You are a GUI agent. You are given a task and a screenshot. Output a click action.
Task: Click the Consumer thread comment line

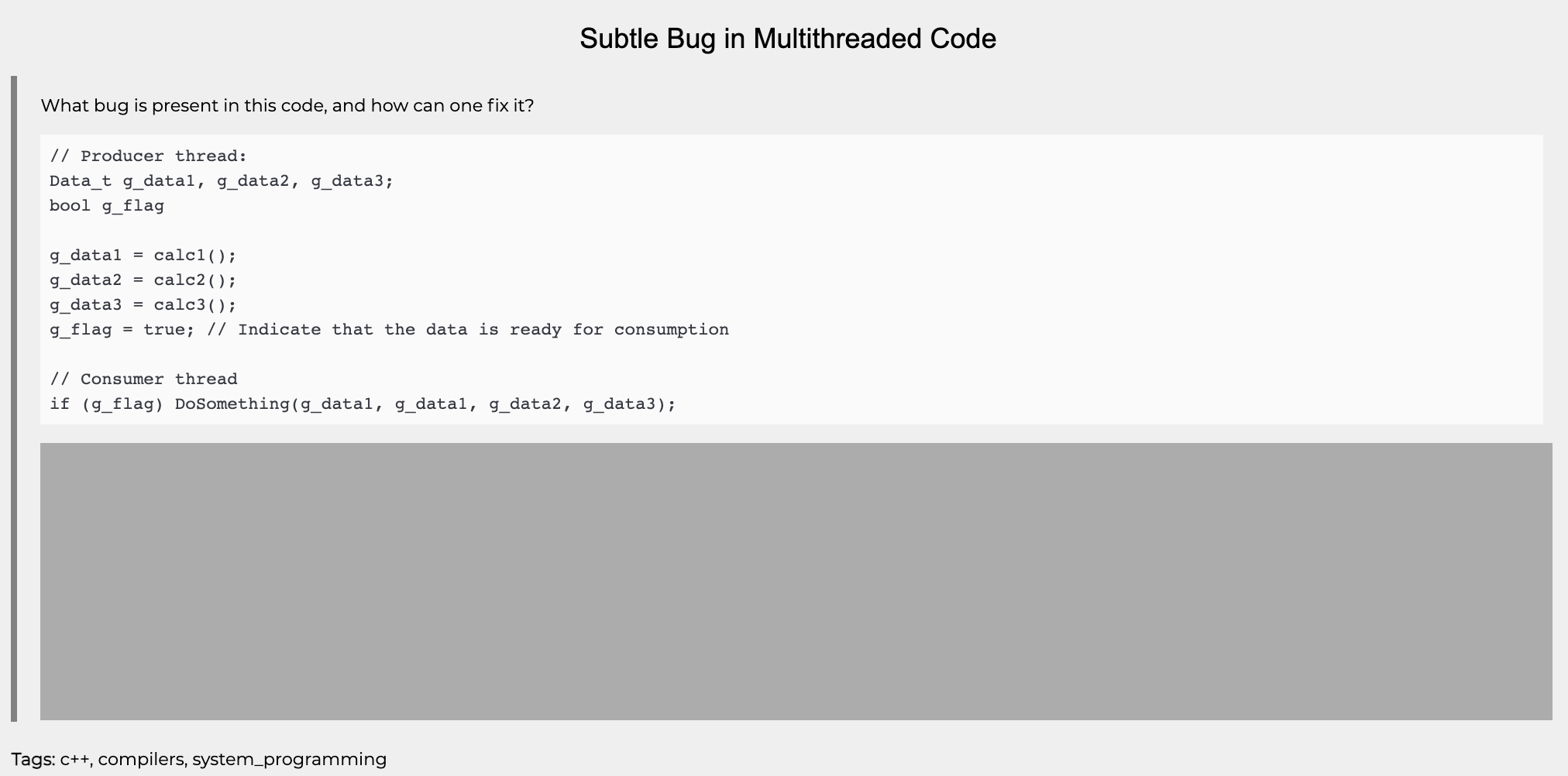(x=143, y=379)
